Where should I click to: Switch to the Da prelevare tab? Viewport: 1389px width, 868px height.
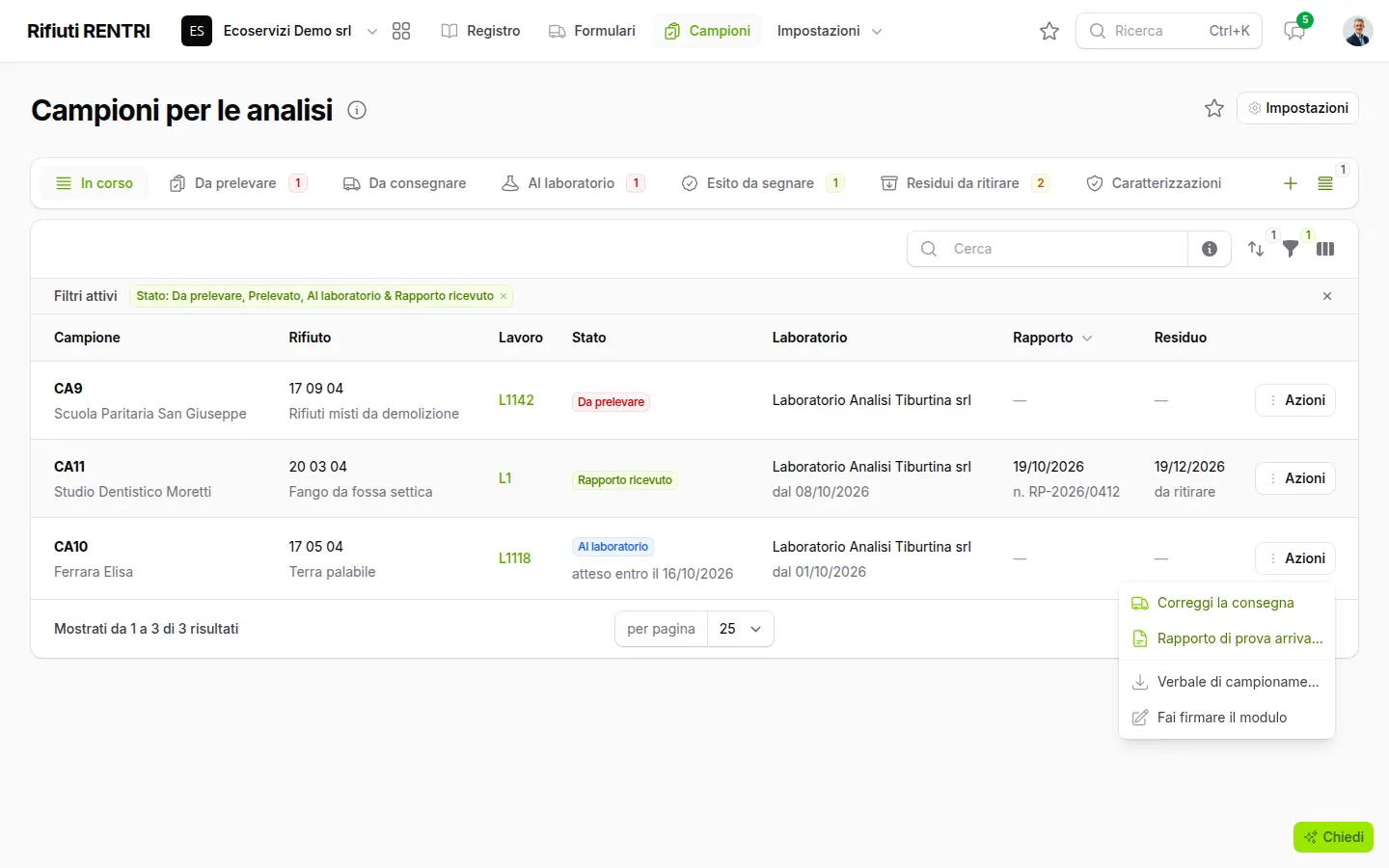point(237,183)
